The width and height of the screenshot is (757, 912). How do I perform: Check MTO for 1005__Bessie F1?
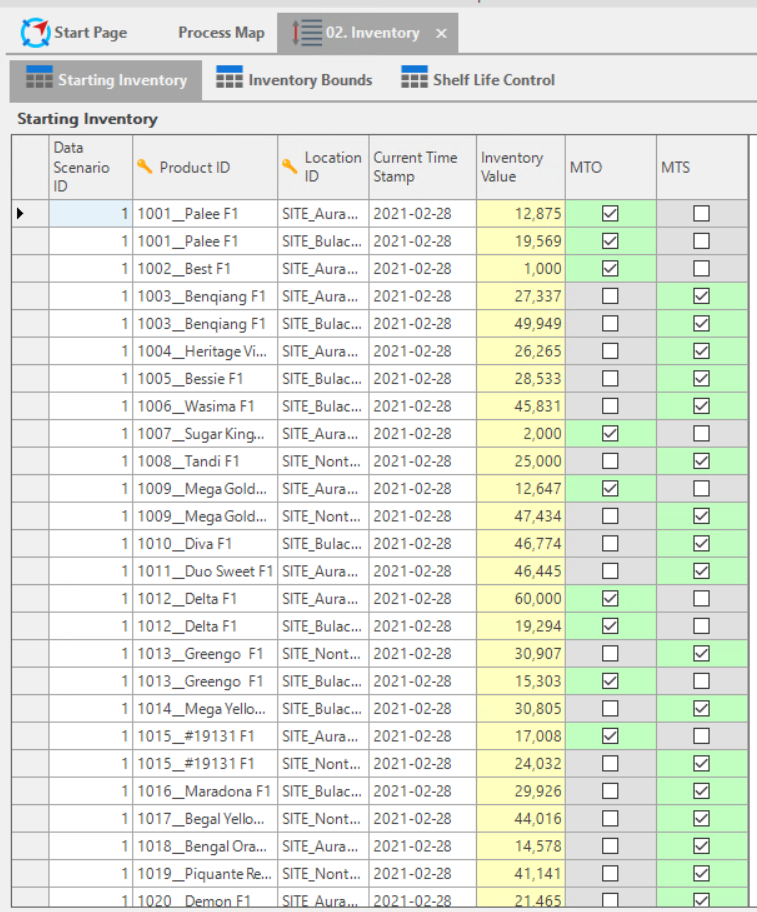pyautogui.click(x=610, y=379)
